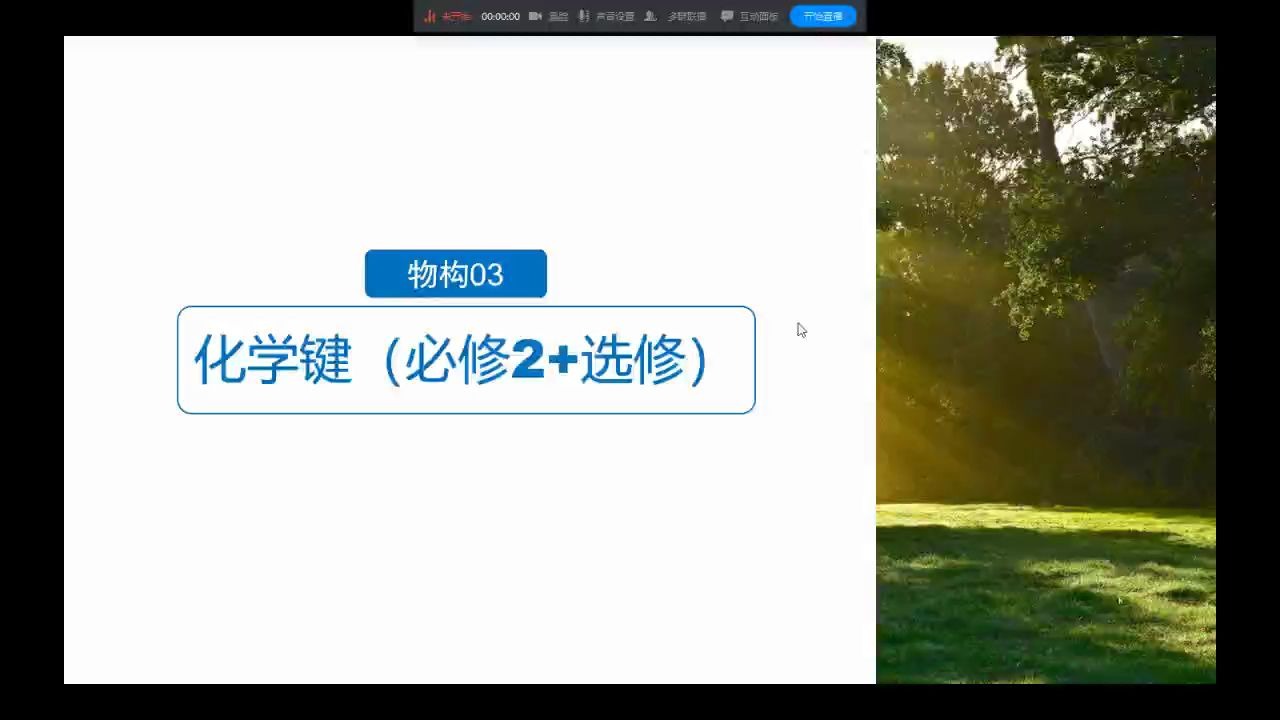
Task: Click the red 未开播 live status indicator
Action: pyautogui.click(x=456, y=15)
